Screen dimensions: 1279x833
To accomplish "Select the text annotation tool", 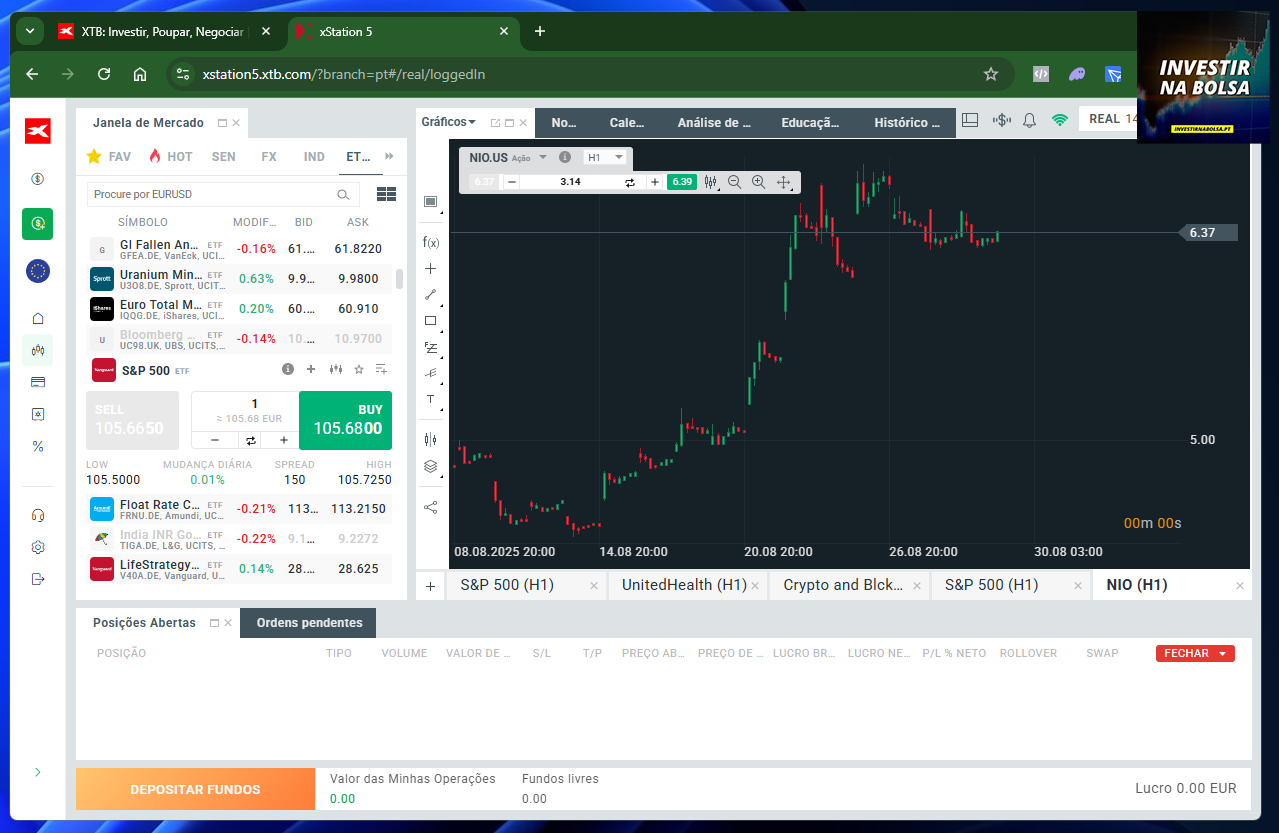I will click(x=431, y=399).
